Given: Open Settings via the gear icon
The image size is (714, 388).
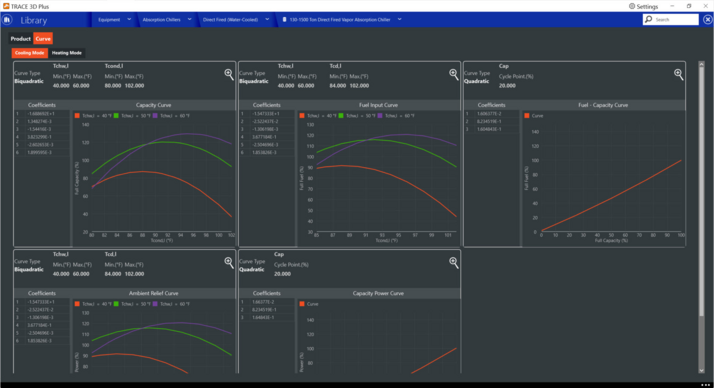Looking at the screenshot, I should 632,6.
